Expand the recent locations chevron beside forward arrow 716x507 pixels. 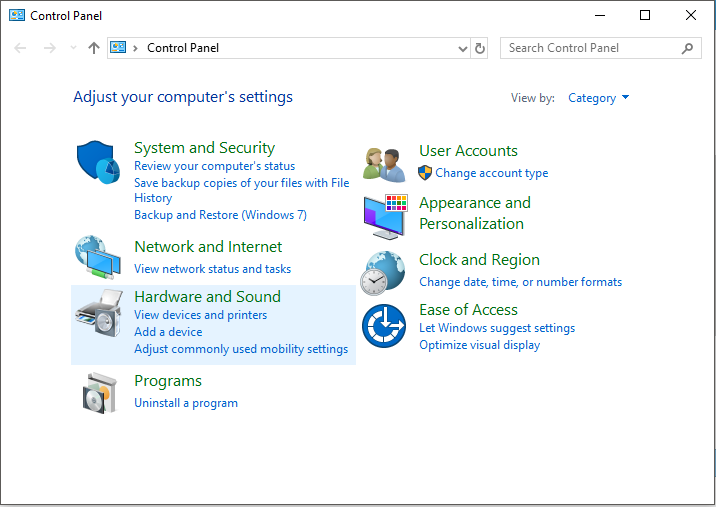coord(74,48)
